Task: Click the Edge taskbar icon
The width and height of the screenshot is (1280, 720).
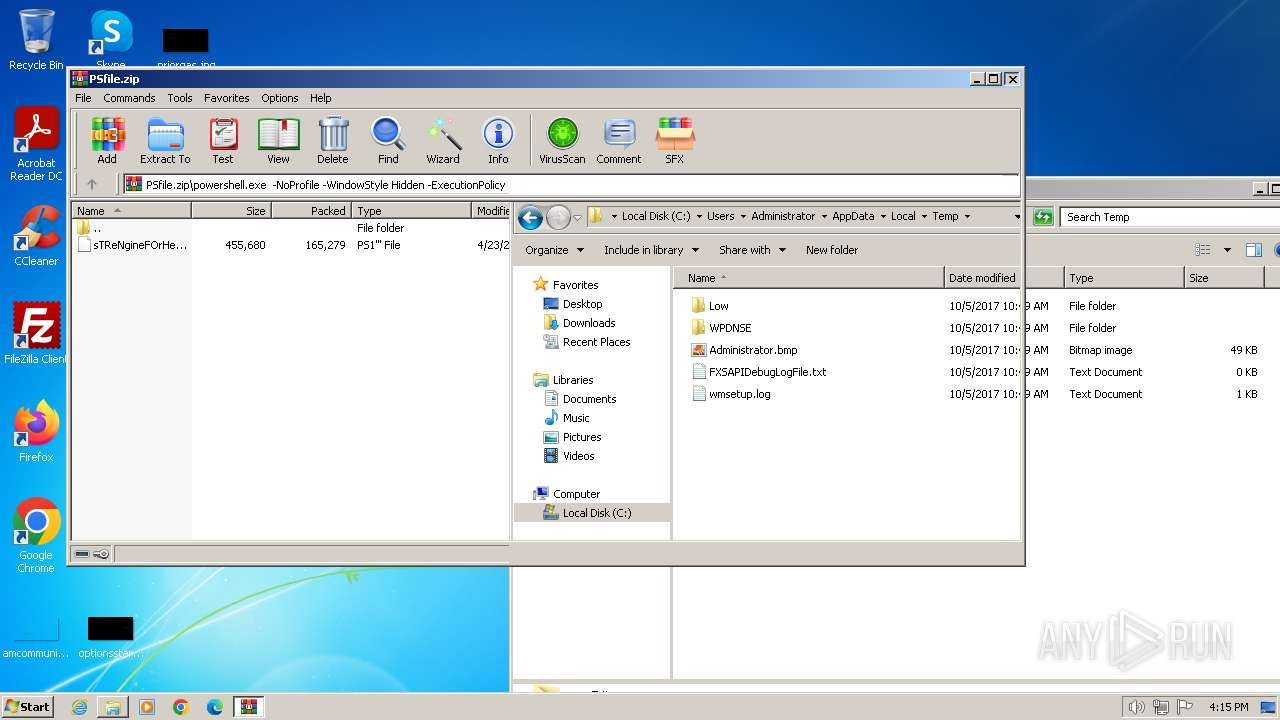Action: [x=215, y=707]
